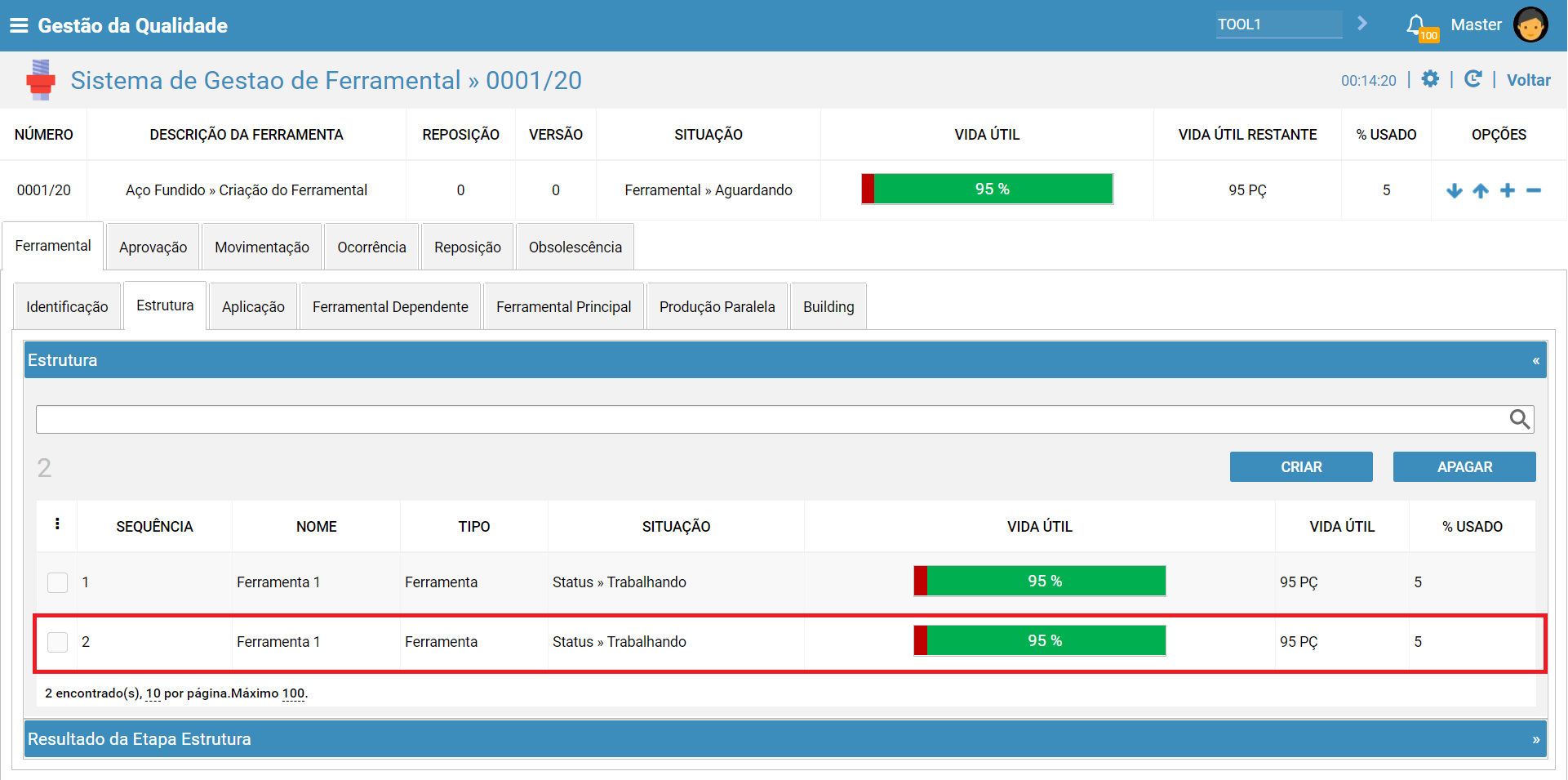Check the box for sequence 1 row
The width and height of the screenshot is (1568, 780).
point(57,582)
